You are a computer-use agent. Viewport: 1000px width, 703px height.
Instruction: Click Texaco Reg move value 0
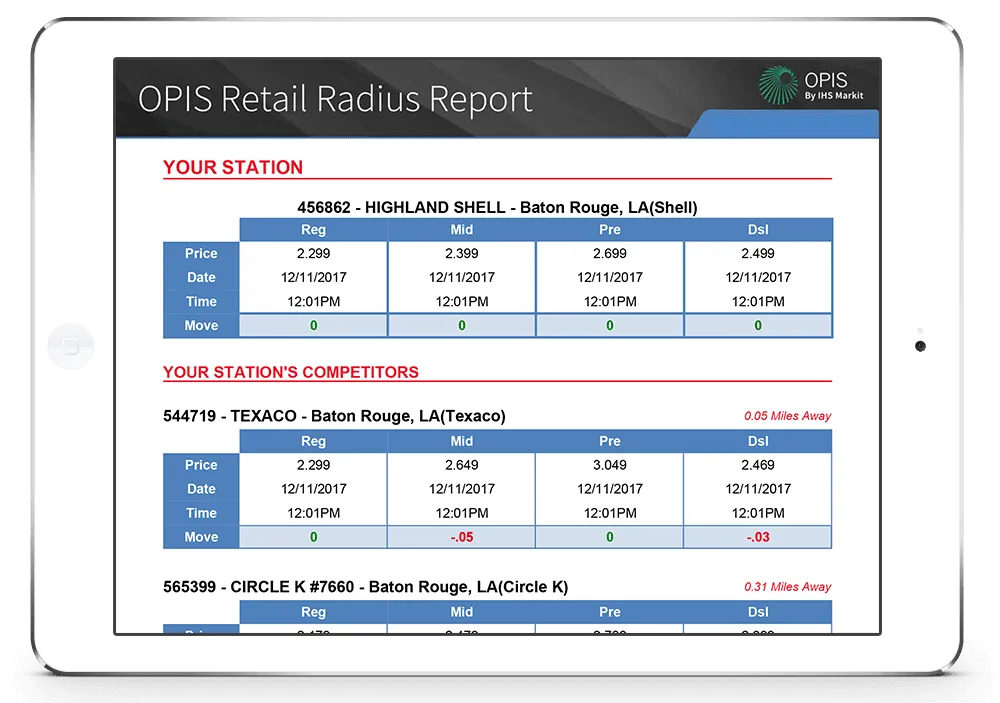tap(313, 537)
